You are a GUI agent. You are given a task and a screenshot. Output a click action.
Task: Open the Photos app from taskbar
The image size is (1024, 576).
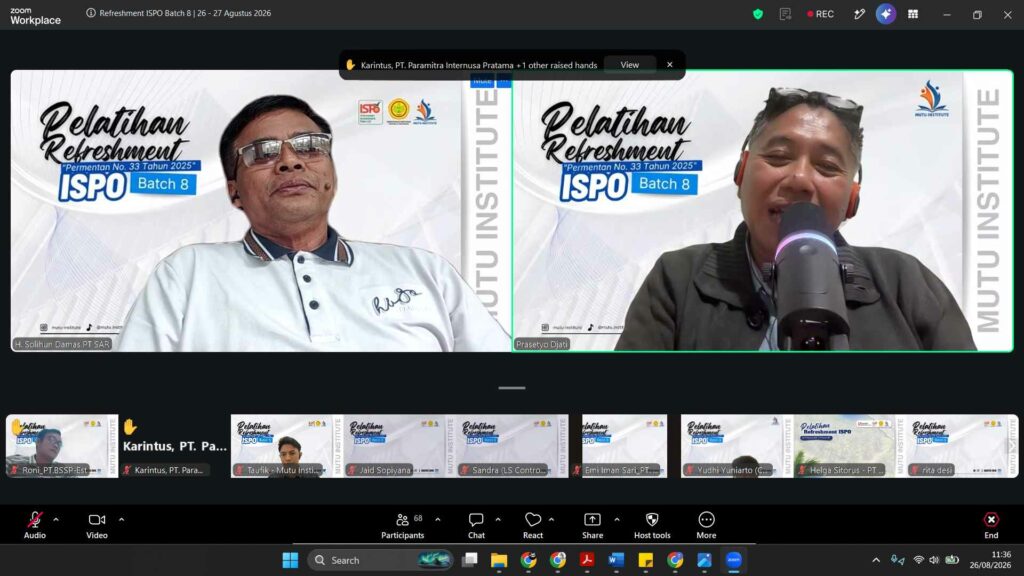[x=704, y=560]
